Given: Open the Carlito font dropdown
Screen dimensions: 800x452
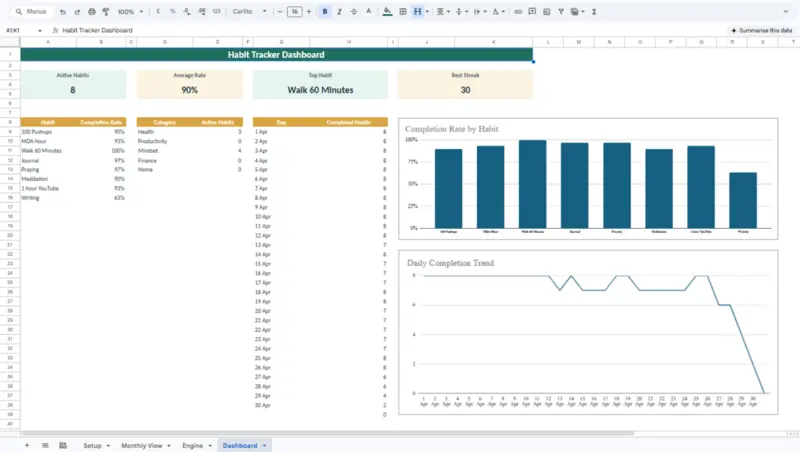Looking at the screenshot, I should point(249,12).
